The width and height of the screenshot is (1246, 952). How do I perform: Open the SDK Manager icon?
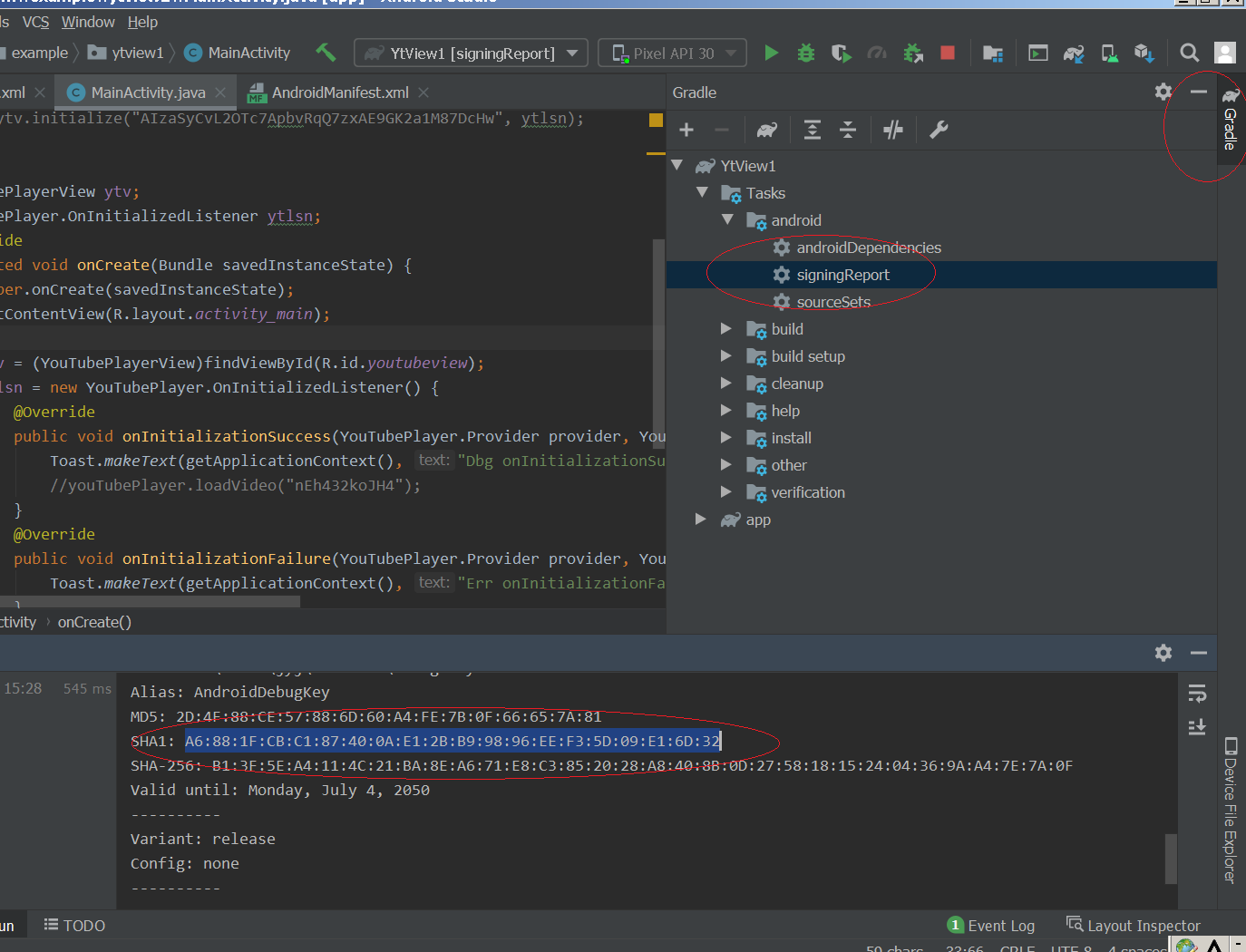(1144, 53)
